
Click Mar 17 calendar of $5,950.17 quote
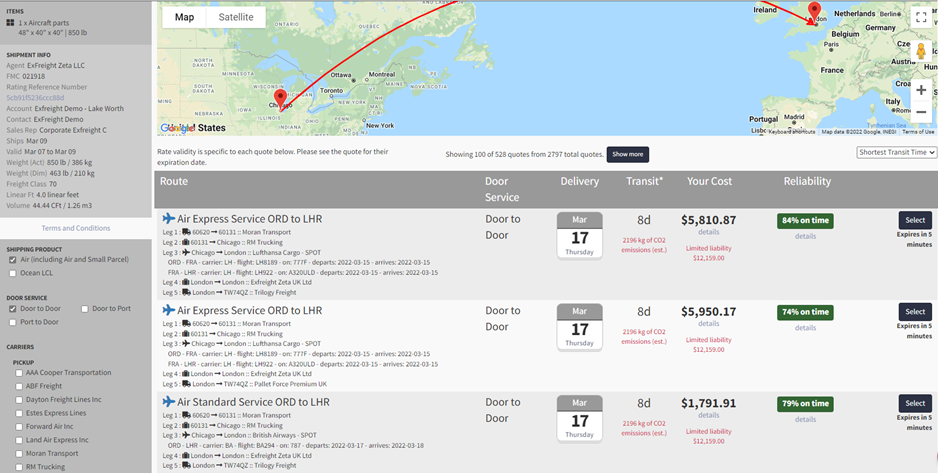(579, 327)
